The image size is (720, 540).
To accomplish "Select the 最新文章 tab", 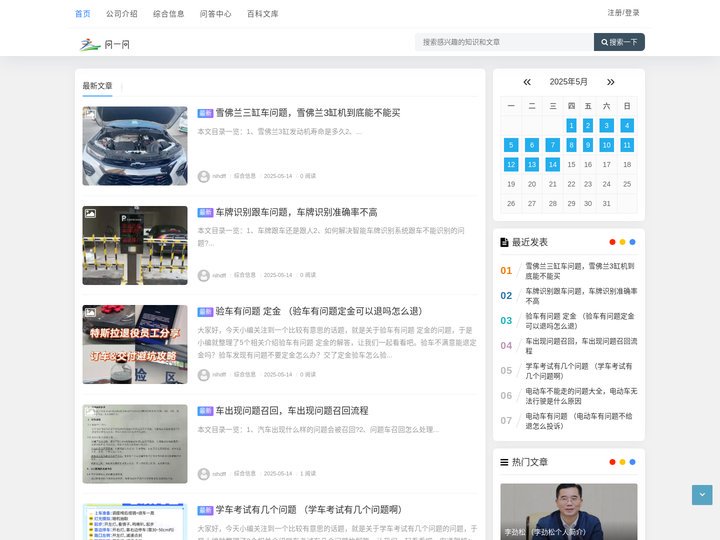I will [97, 86].
